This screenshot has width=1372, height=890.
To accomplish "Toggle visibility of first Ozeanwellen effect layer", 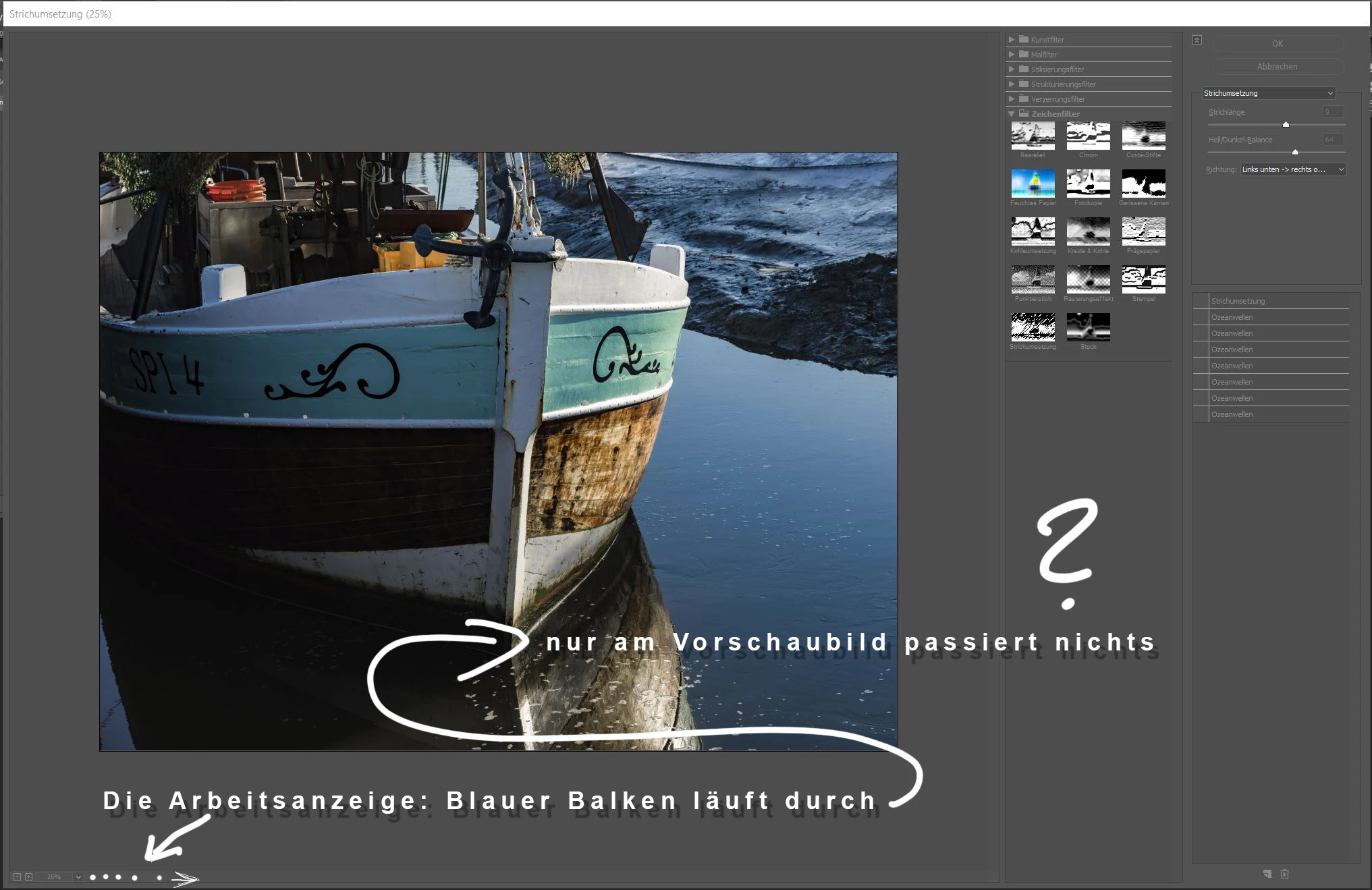I will (1201, 317).
